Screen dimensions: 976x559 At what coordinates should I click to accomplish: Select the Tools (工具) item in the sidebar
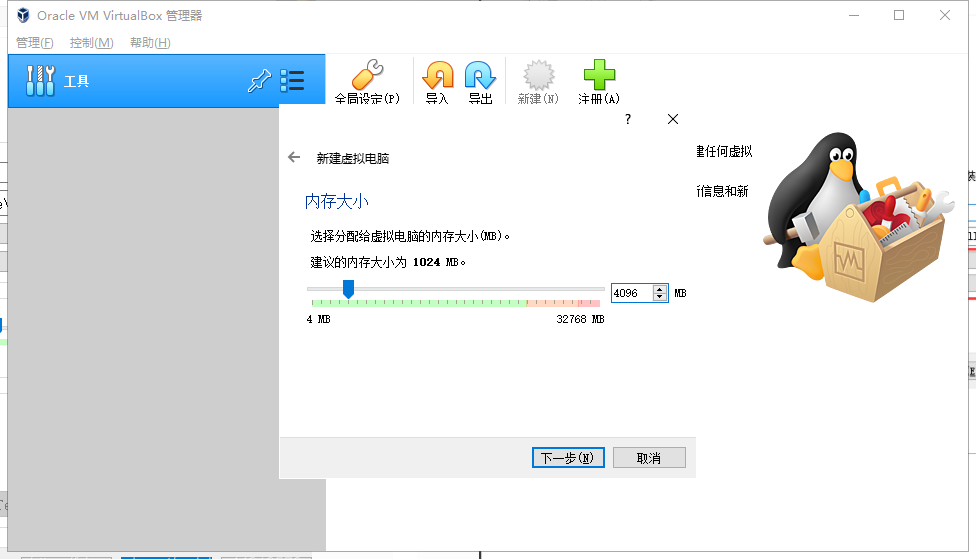pyautogui.click(x=166, y=81)
